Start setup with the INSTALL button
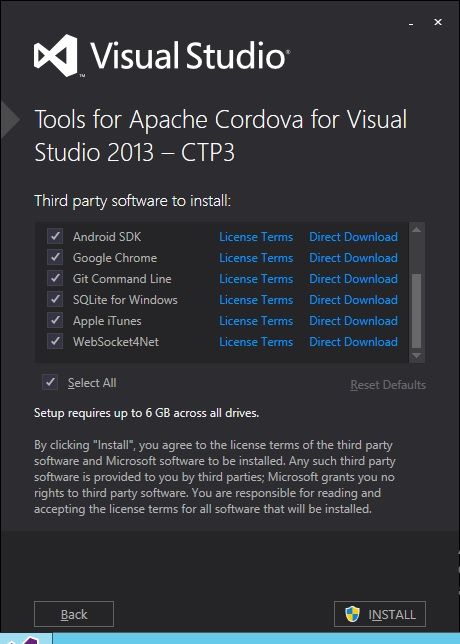Image resolution: width=460 pixels, height=644 pixels. pyautogui.click(x=380, y=614)
